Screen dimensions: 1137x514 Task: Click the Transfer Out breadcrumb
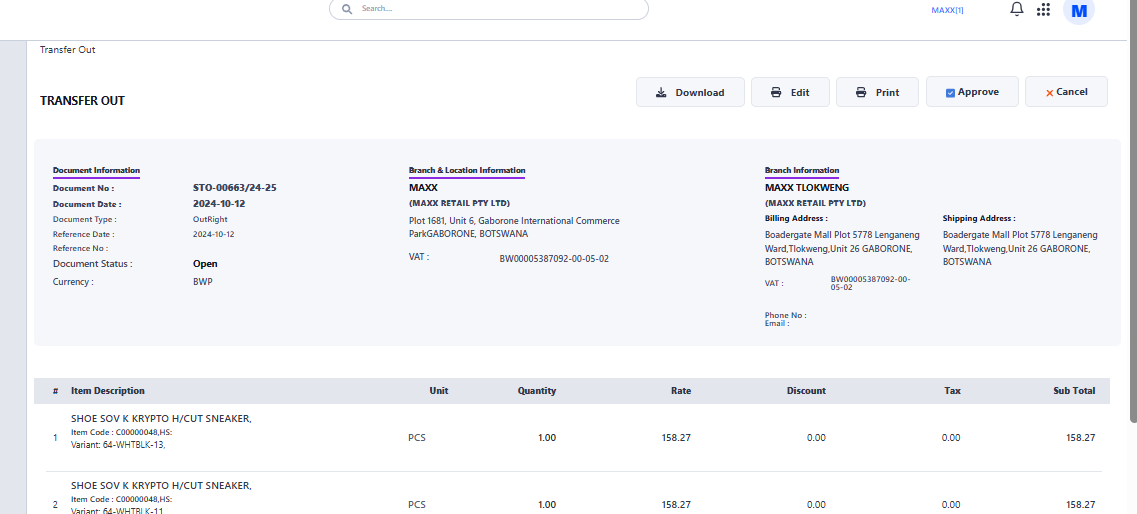[68, 50]
